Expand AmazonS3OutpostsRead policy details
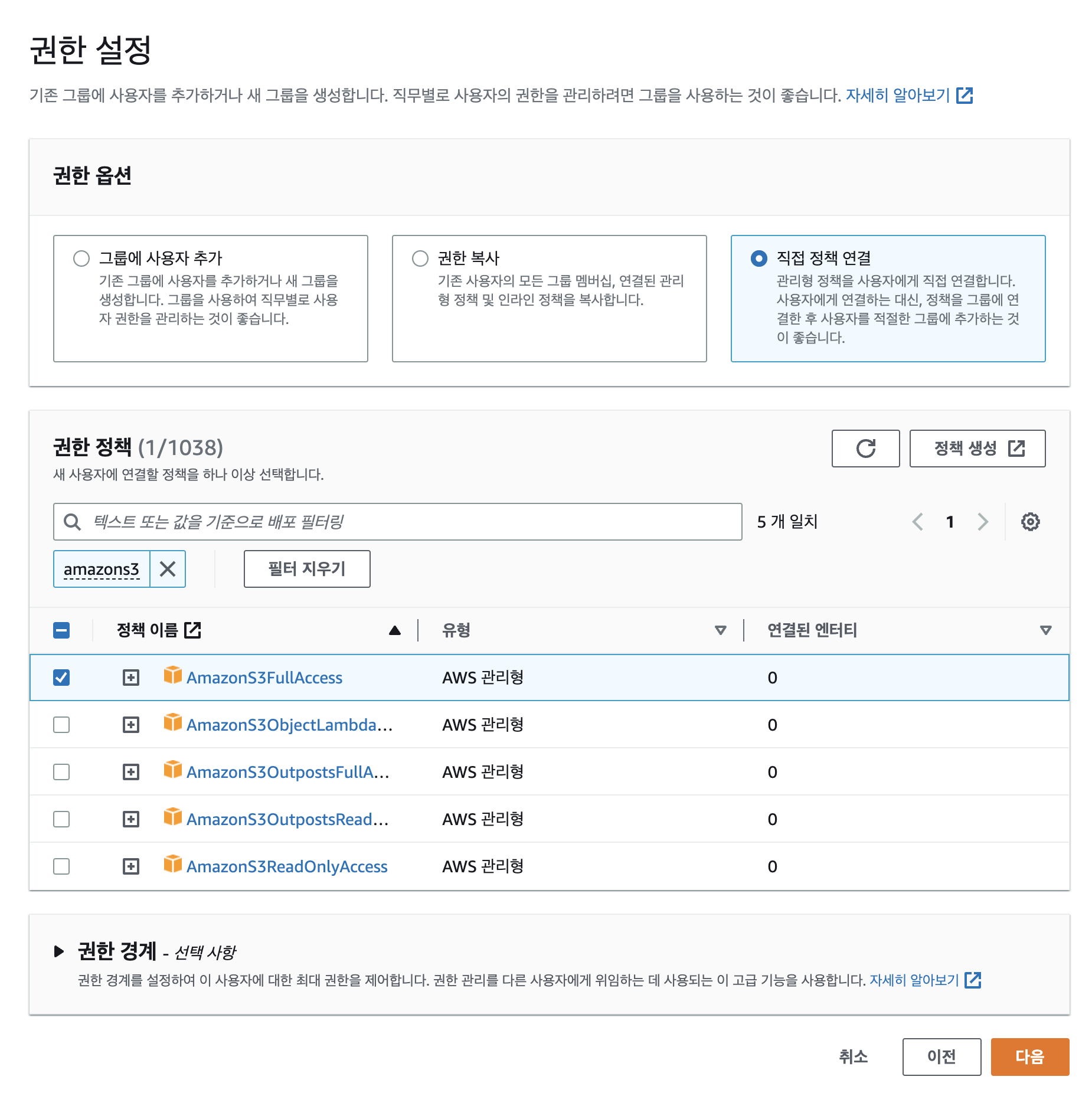The width and height of the screenshot is (1092, 1106). (x=131, y=819)
